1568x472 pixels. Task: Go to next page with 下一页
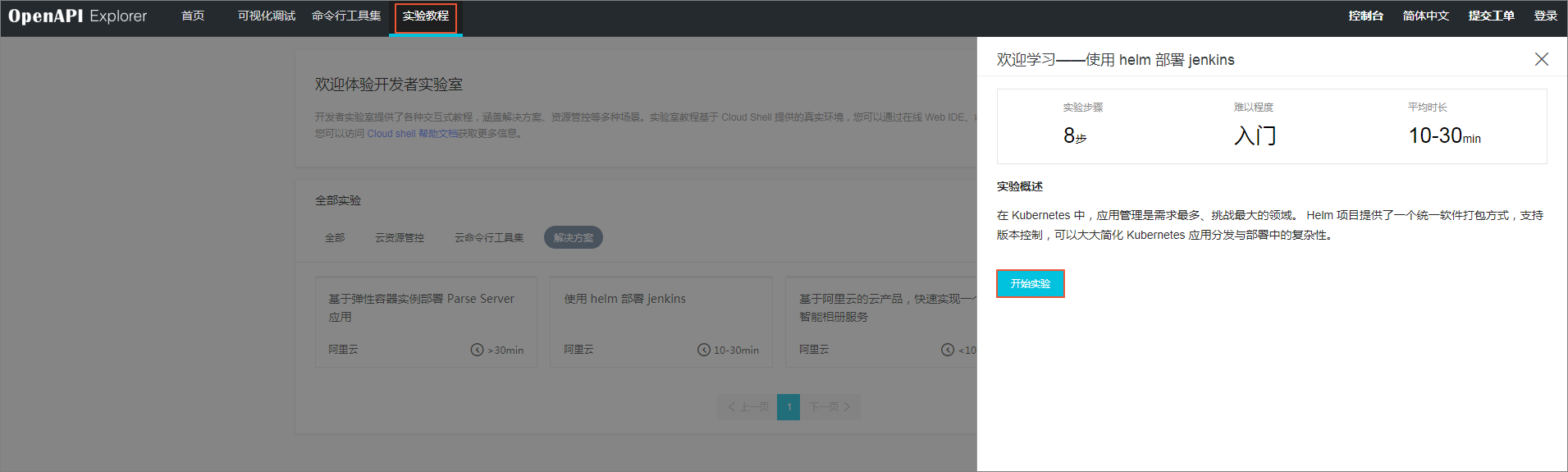830,407
